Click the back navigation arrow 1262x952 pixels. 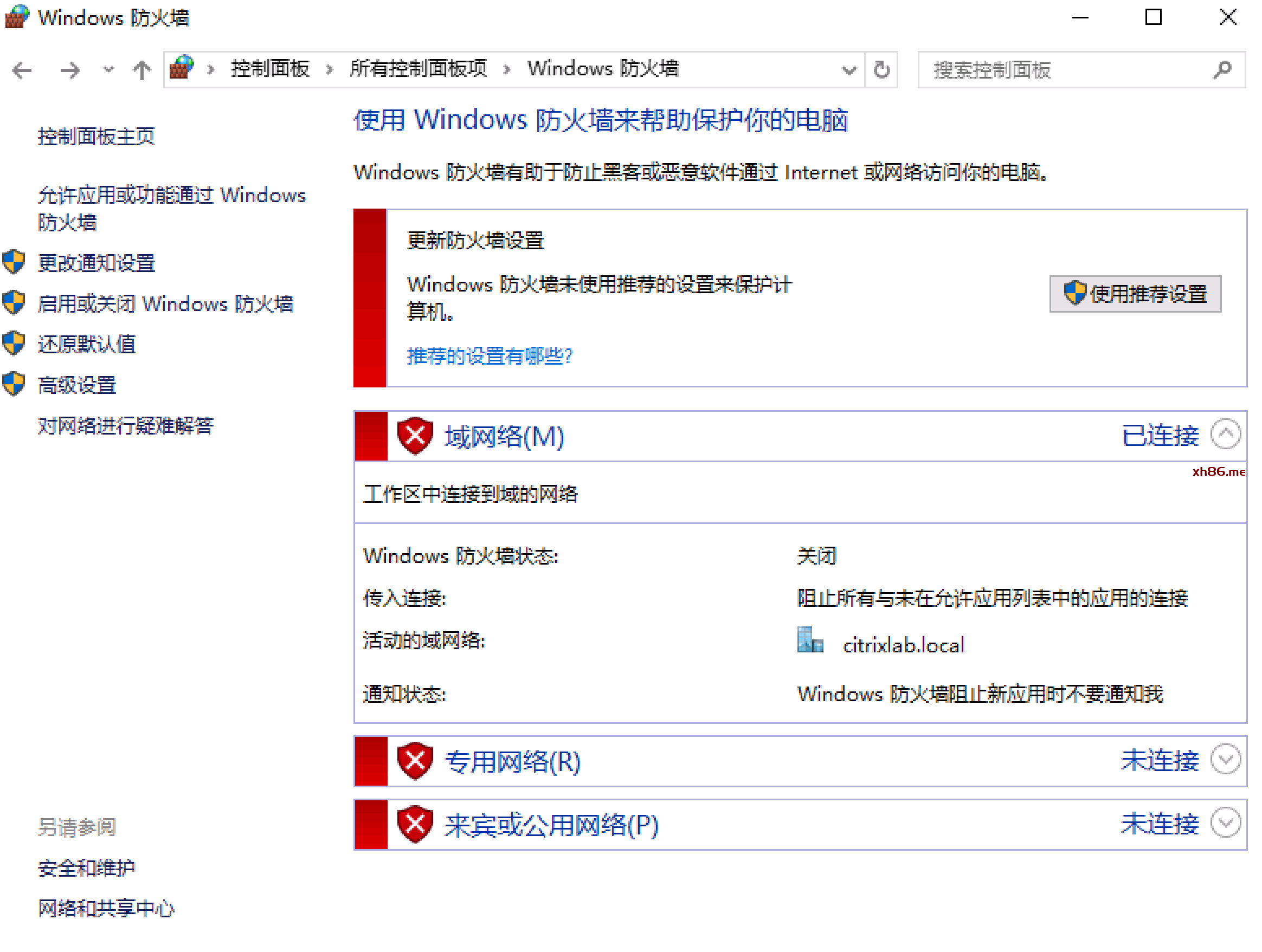point(22,70)
